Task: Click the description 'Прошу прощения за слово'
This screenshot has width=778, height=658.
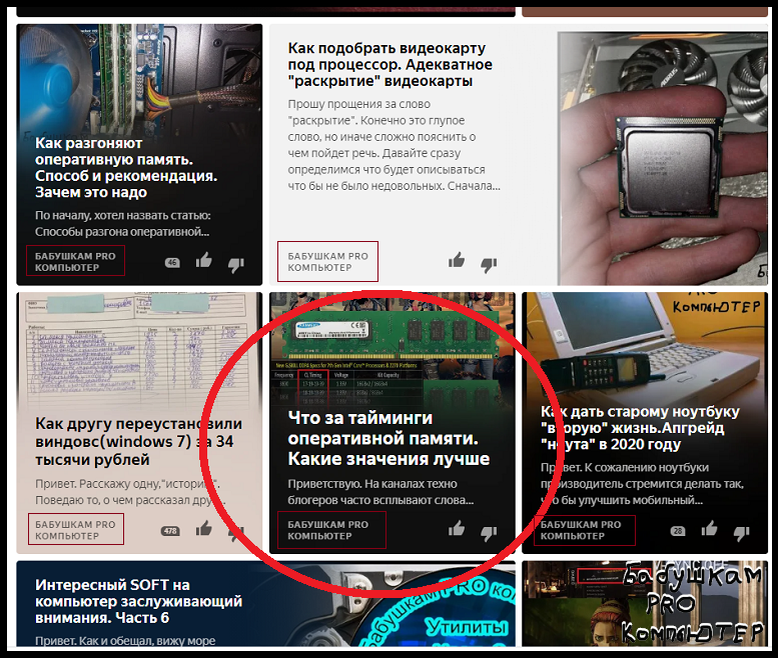Action: (394, 145)
